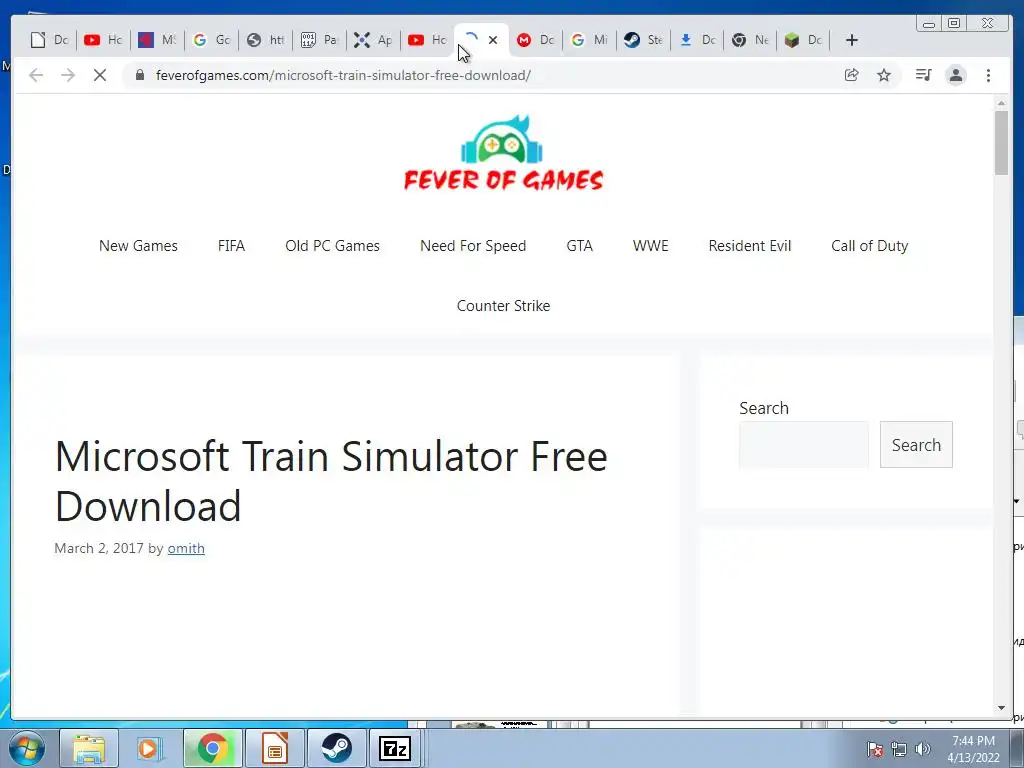
Task: Go back using the back arrow
Action: coord(36,75)
